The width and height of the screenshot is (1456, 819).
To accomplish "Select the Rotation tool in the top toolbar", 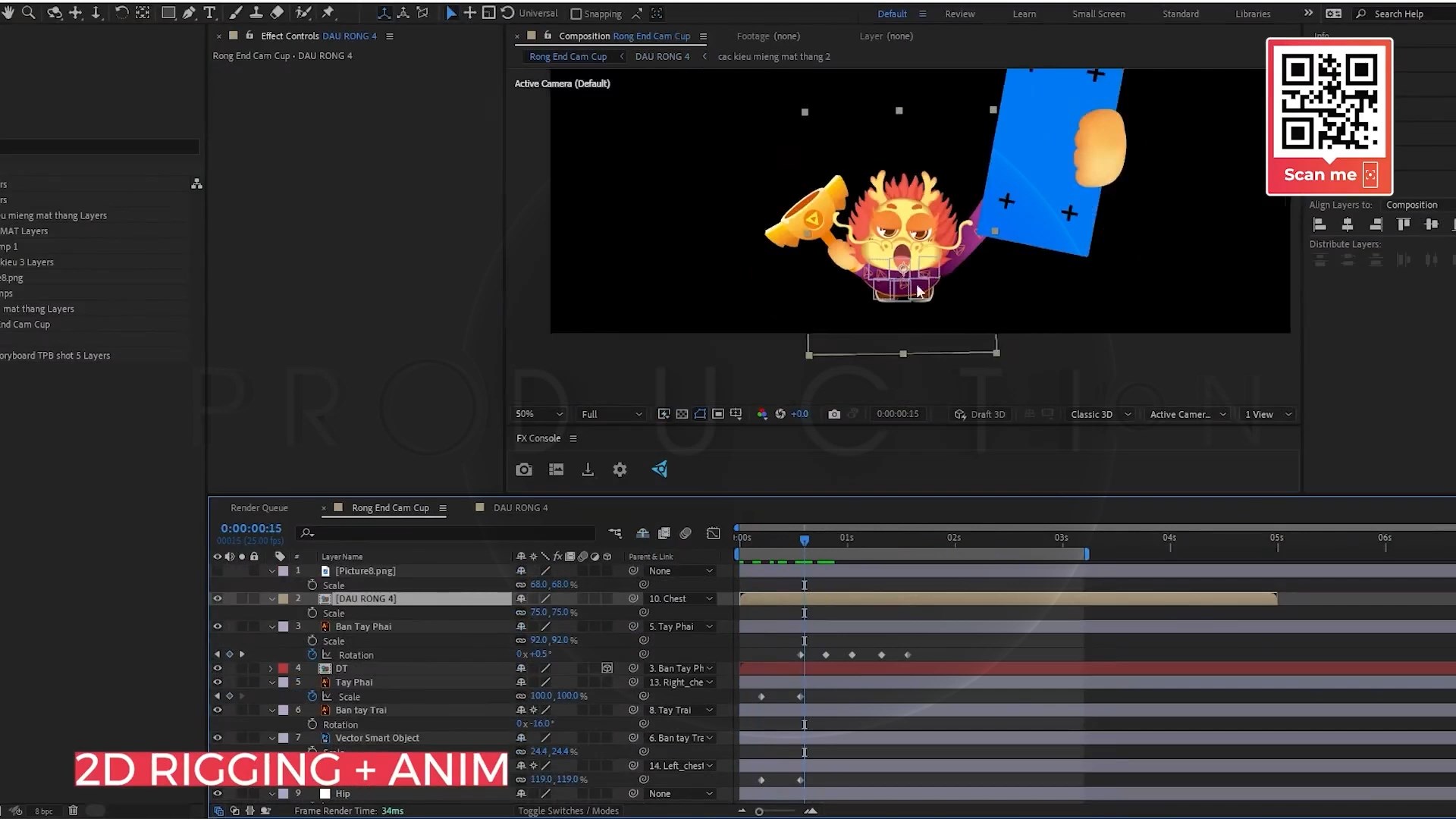I will pyautogui.click(x=121, y=13).
